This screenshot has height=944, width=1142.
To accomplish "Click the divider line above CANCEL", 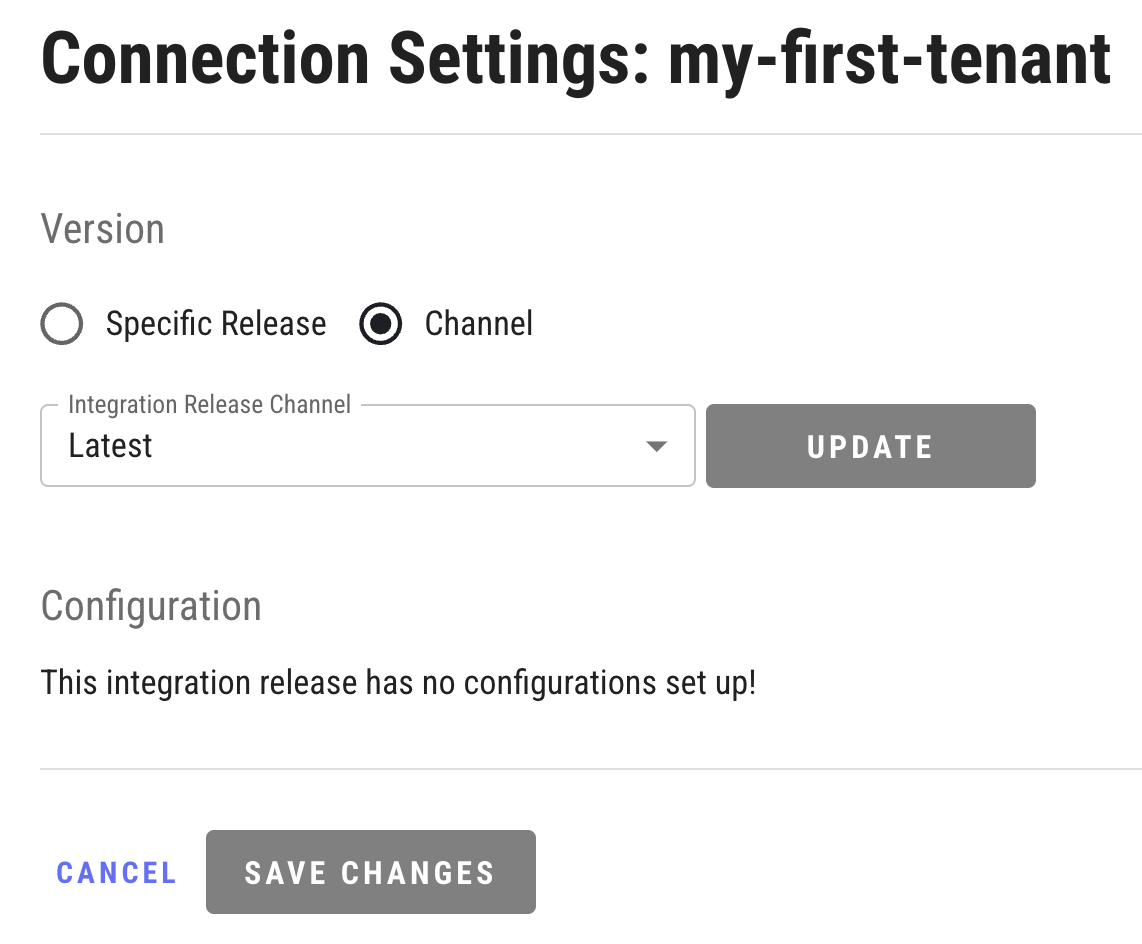I will click(590, 769).
